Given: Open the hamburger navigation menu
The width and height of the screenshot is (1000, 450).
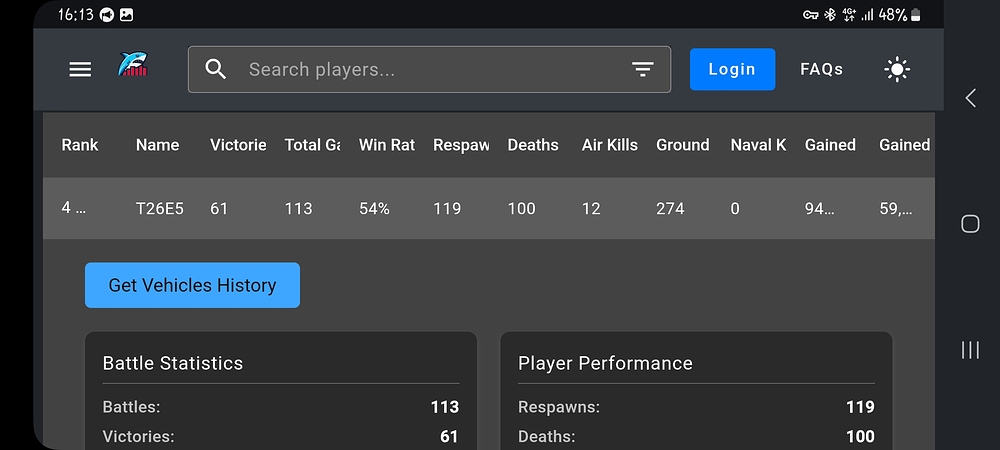Looking at the screenshot, I should (80, 69).
